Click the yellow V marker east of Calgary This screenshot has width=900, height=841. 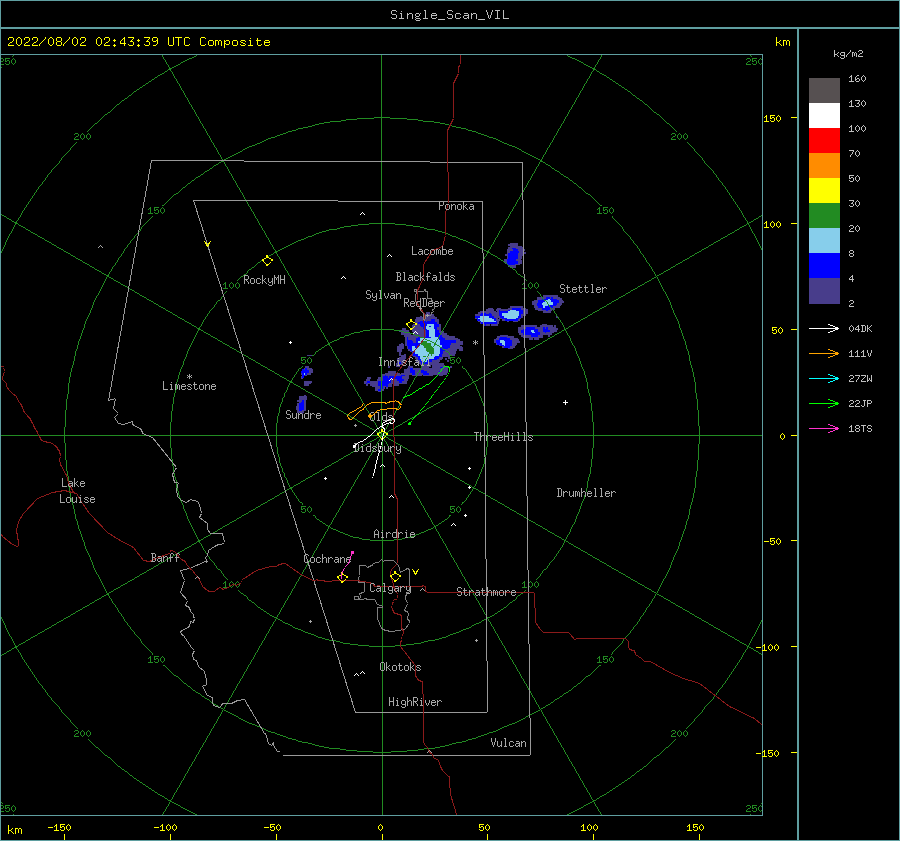click(416, 572)
